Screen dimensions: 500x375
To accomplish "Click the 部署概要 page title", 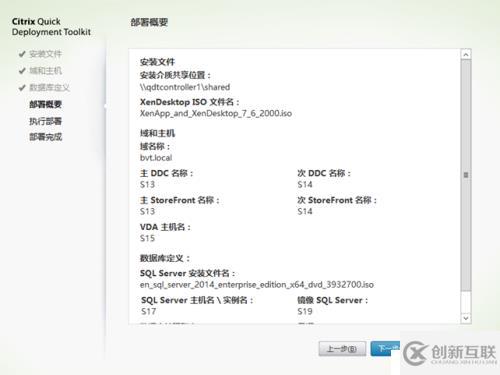I will (149, 22).
